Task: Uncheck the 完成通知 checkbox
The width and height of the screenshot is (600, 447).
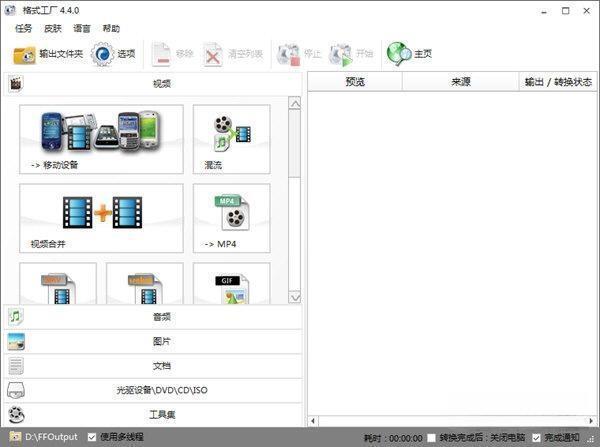Action: coord(537,438)
